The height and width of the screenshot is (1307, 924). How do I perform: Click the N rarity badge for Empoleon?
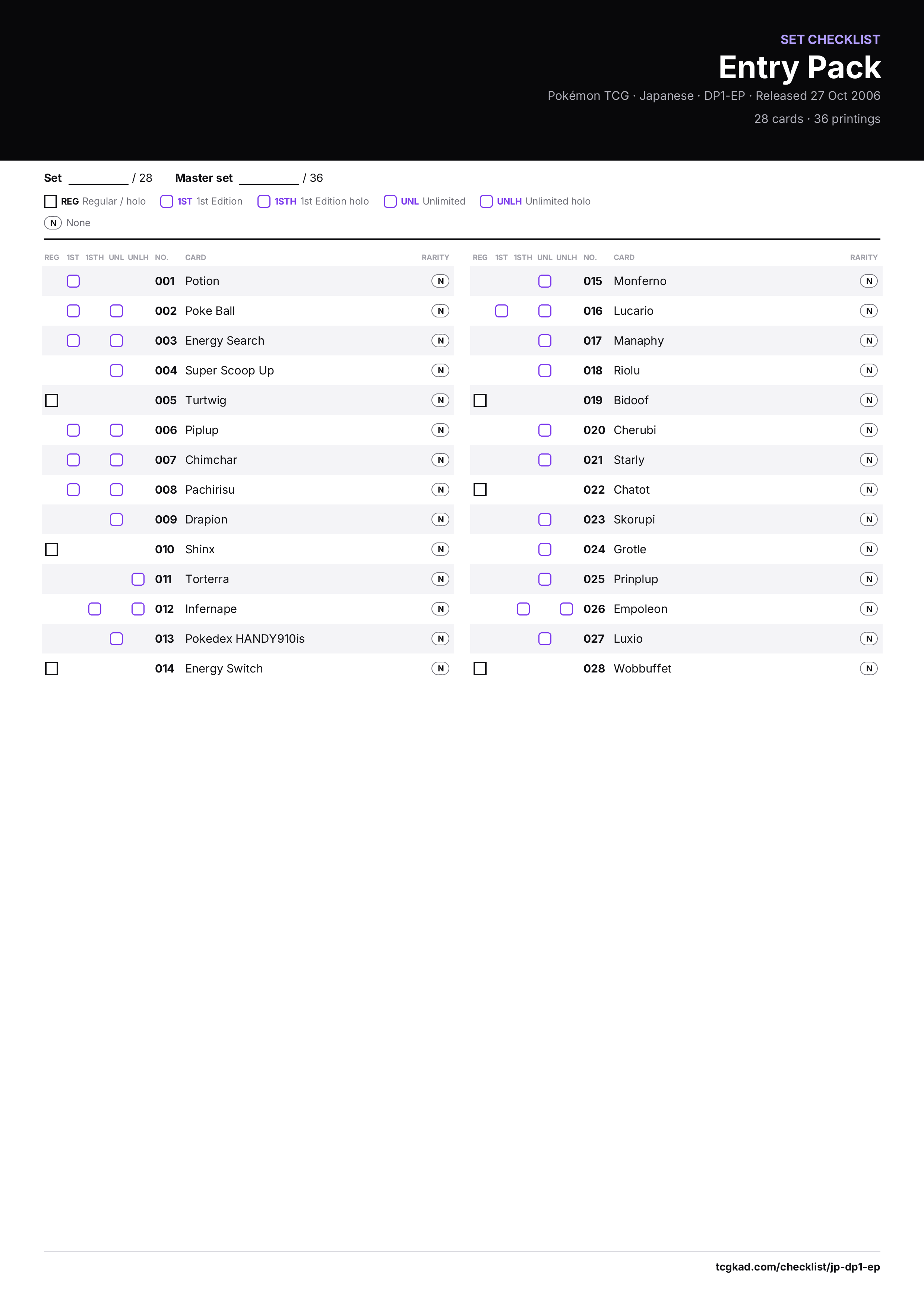(x=869, y=609)
